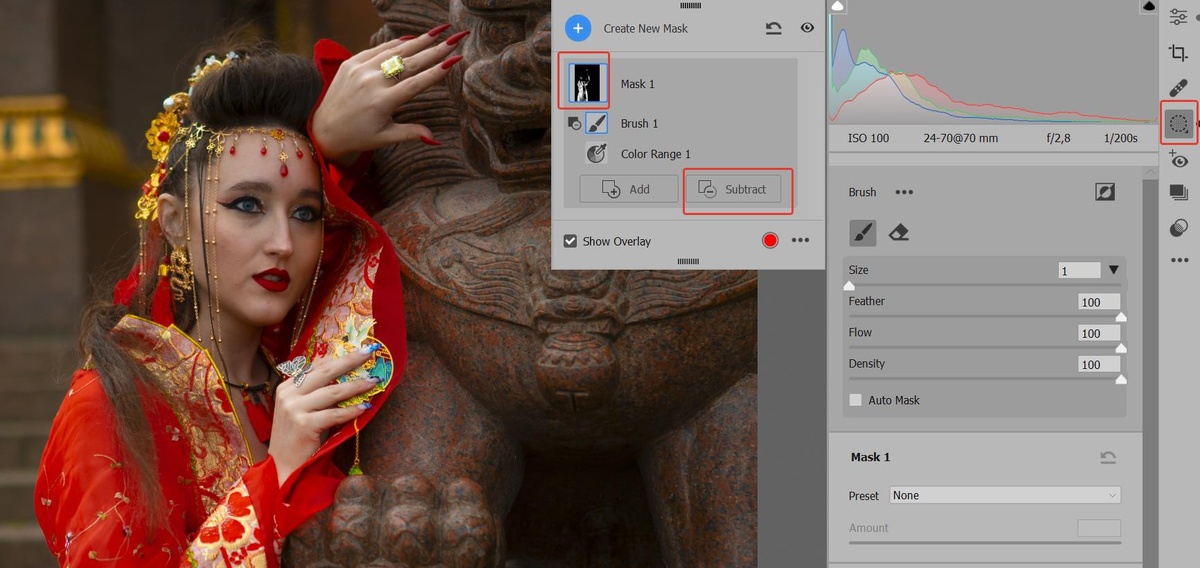This screenshot has height=568, width=1200.
Task: Click the Color Range 1 label
Action: [656, 154]
